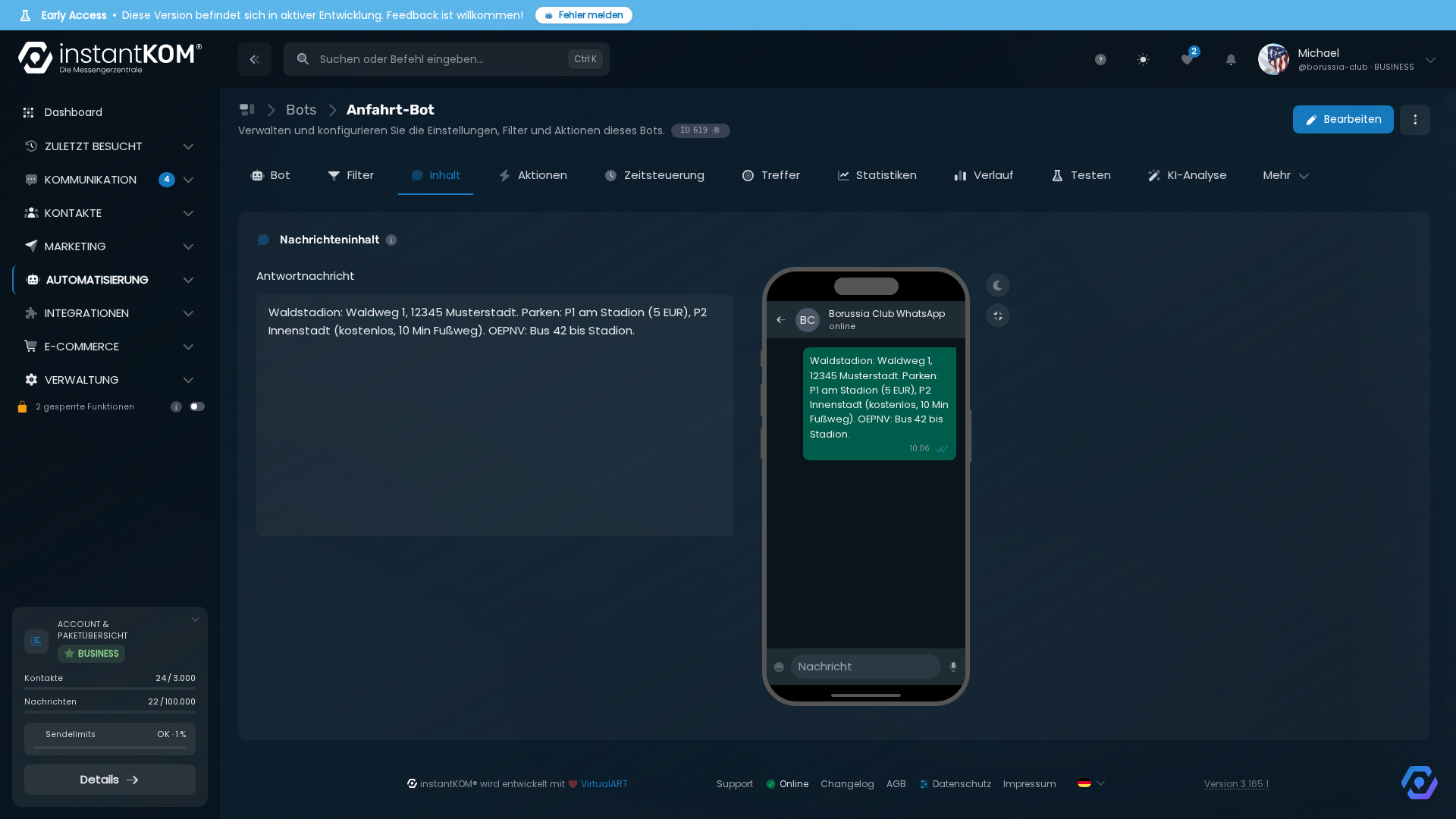Open notifications bell icon
Screen dimensions: 1456x819
tap(1231, 59)
